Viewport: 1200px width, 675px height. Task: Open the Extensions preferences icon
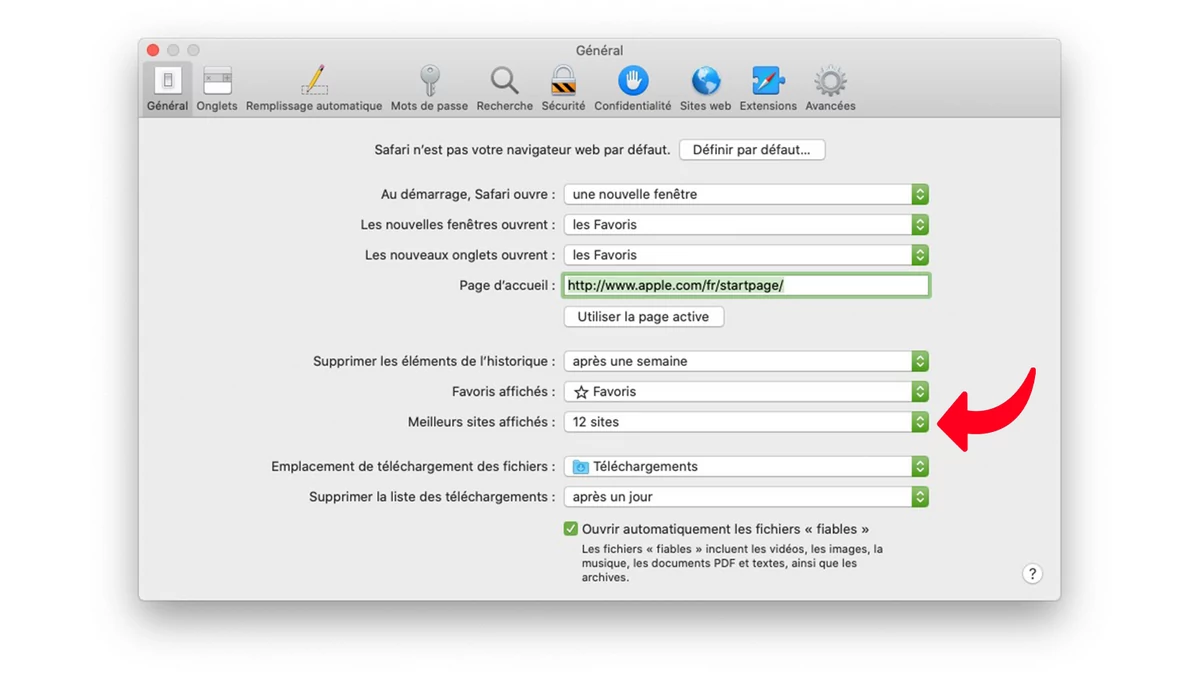tap(768, 80)
